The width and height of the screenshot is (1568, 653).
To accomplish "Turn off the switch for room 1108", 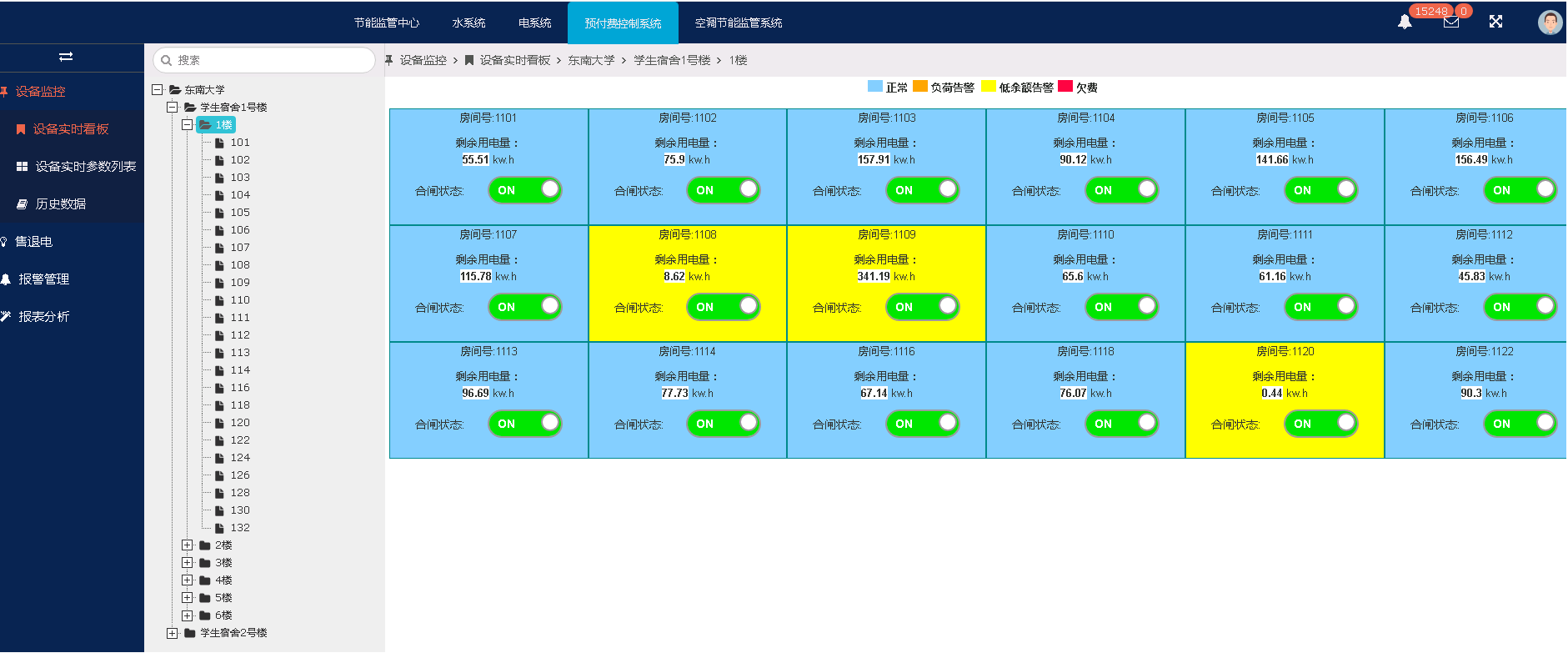I will coord(724,307).
